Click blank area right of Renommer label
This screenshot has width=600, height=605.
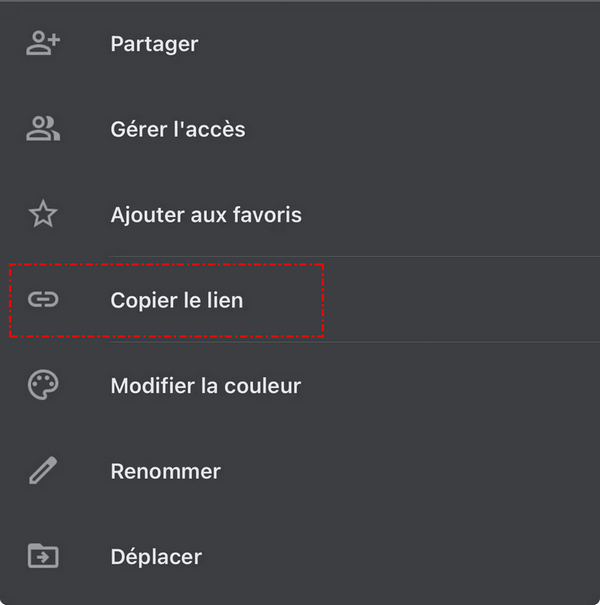[420, 471]
